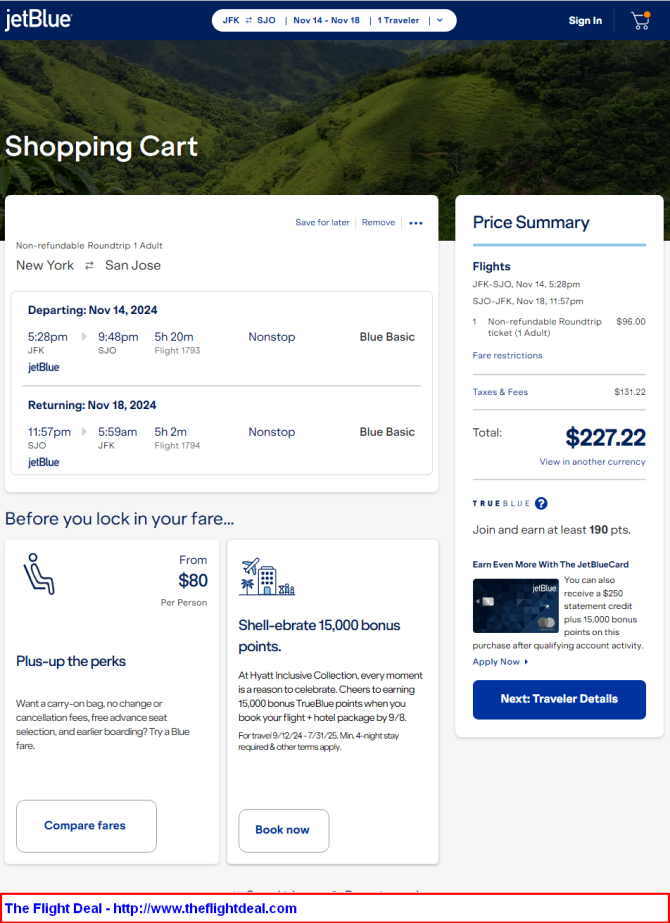Click Sign In

tap(585, 21)
